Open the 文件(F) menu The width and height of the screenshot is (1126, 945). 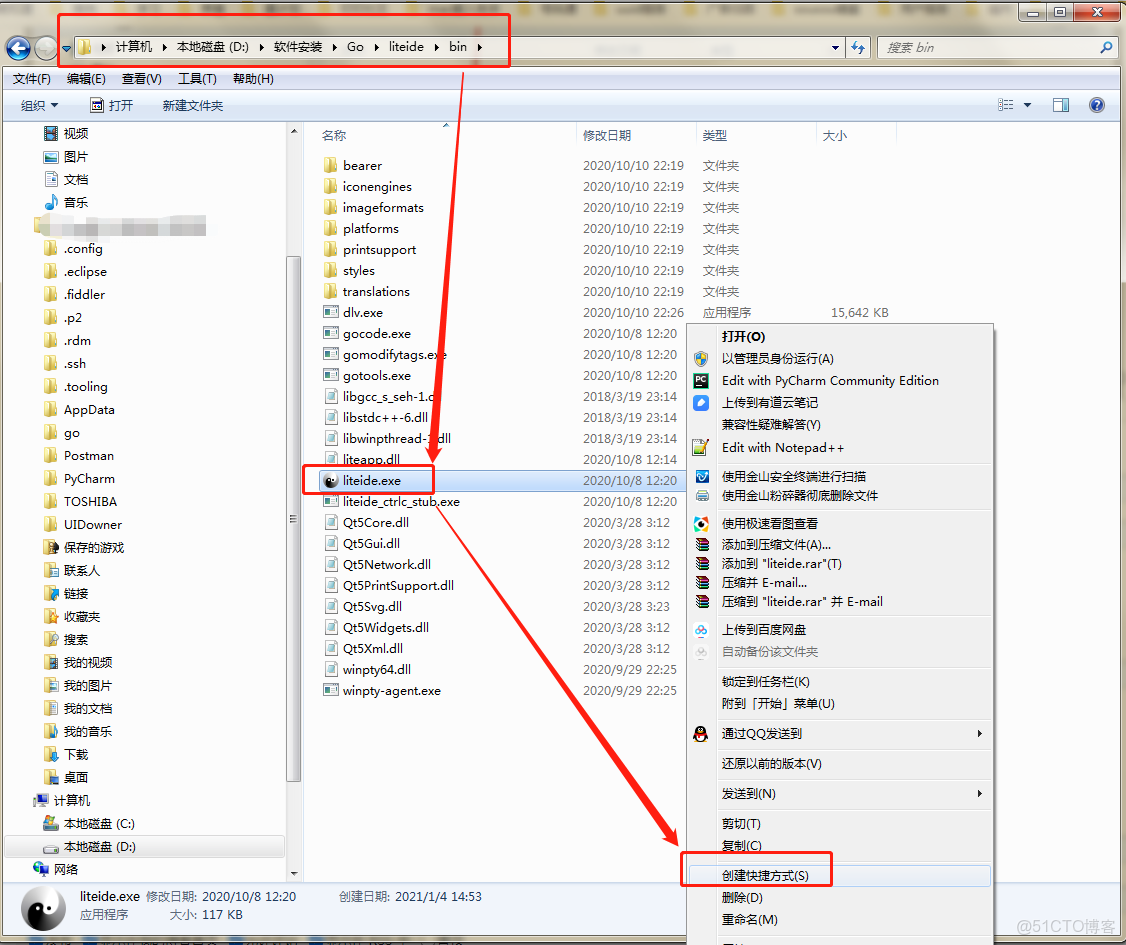pyautogui.click(x=32, y=79)
